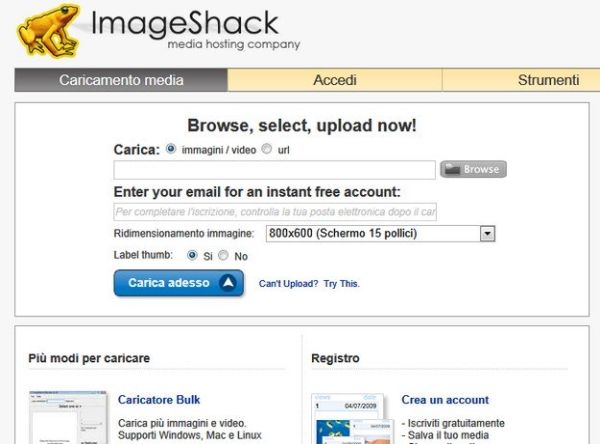Select the immagini / video radio option
Screen dimensions: 600x444
pyautogui.click(x=171, y=149)
